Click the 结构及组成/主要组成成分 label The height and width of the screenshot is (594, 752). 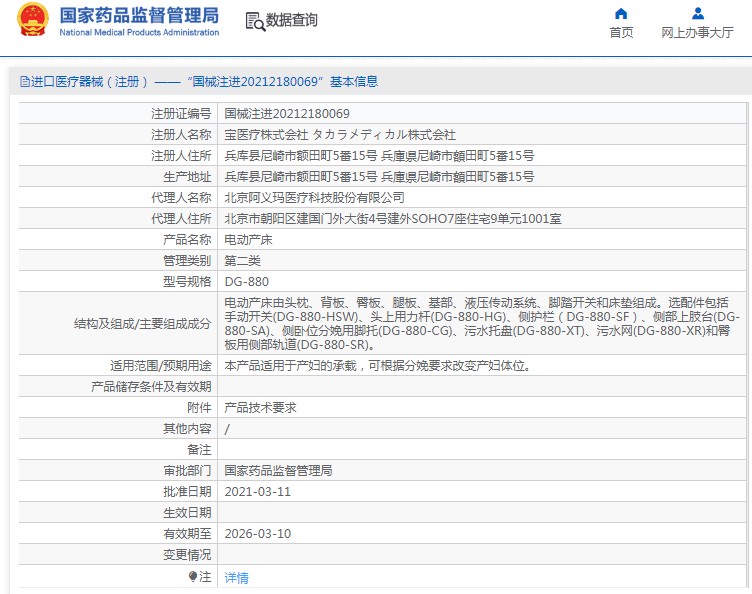point(142,324)
